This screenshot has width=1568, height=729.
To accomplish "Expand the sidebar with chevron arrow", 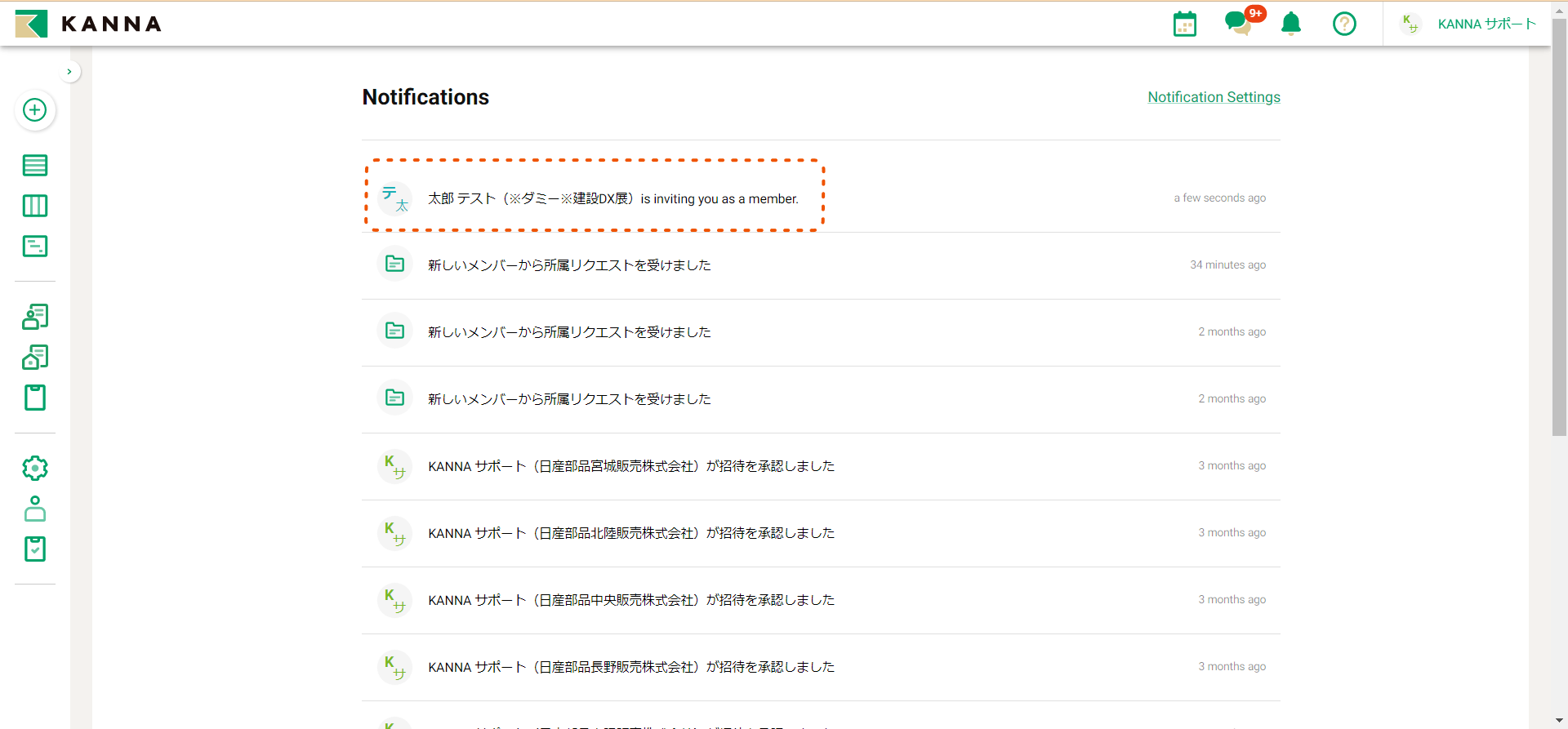I will [69, 72].
